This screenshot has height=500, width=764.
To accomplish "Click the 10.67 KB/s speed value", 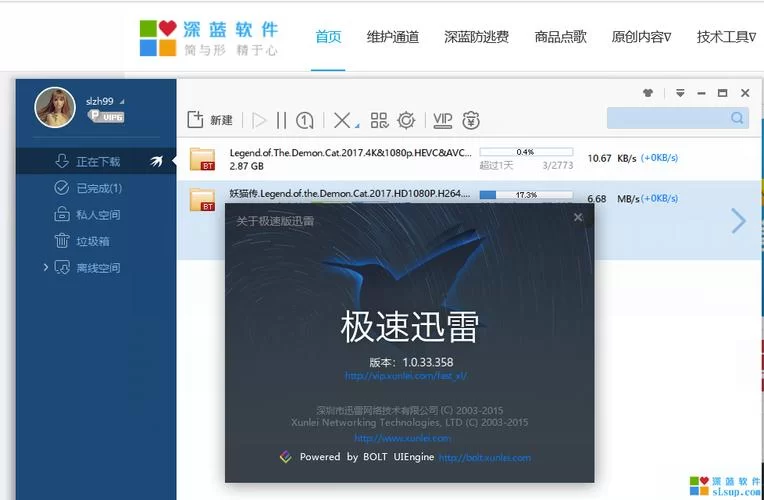I will pos(612,158).
